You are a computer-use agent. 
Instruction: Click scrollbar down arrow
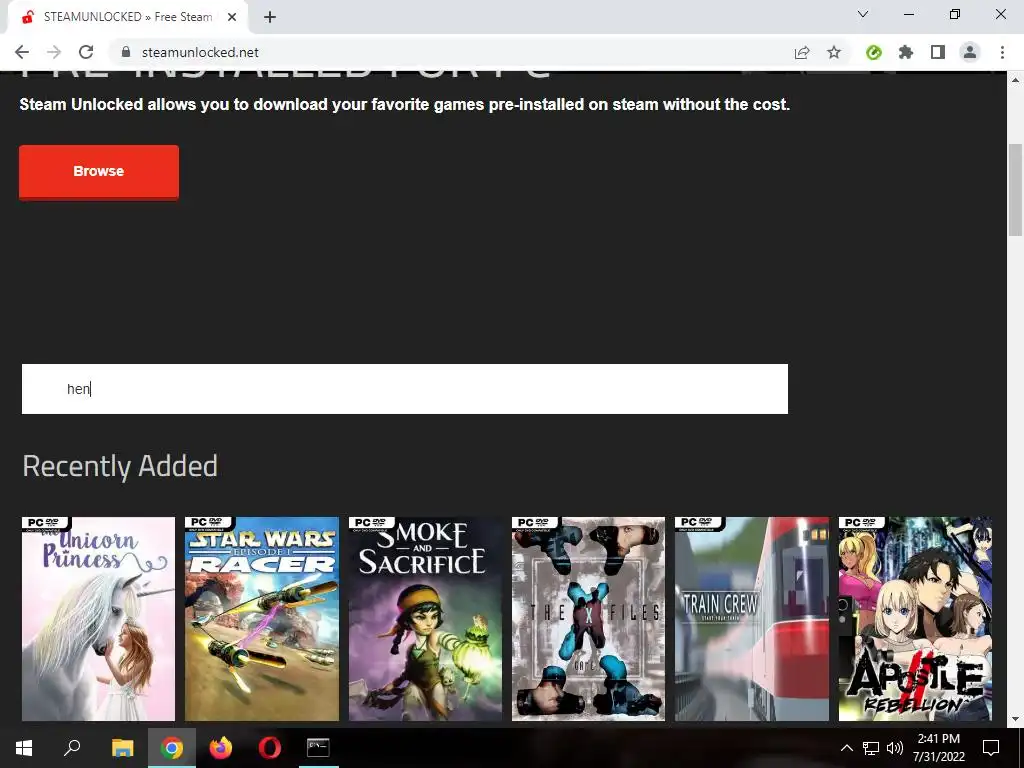(1015, 719)
